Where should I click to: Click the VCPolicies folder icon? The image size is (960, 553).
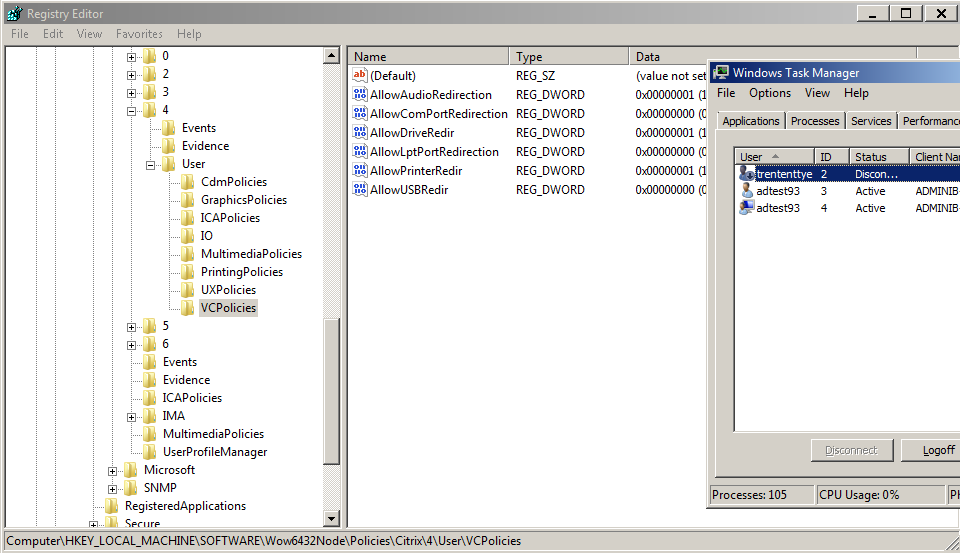coord(187,307)
